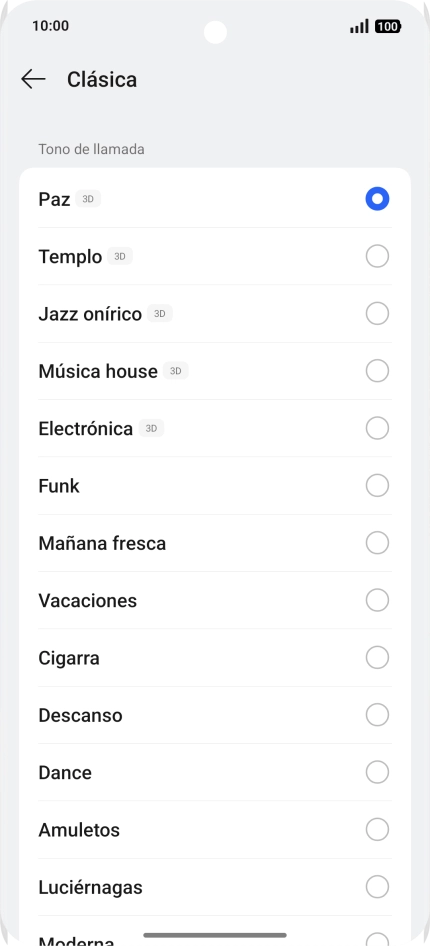Tap the 3D badge beside Música house
This screenshot has height=946, width=430.
pos(175,371)
